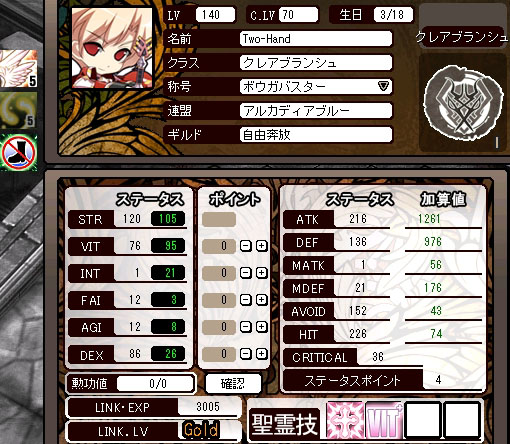
Task: Click the winged buff icon
Action: [x=18, y=69]
